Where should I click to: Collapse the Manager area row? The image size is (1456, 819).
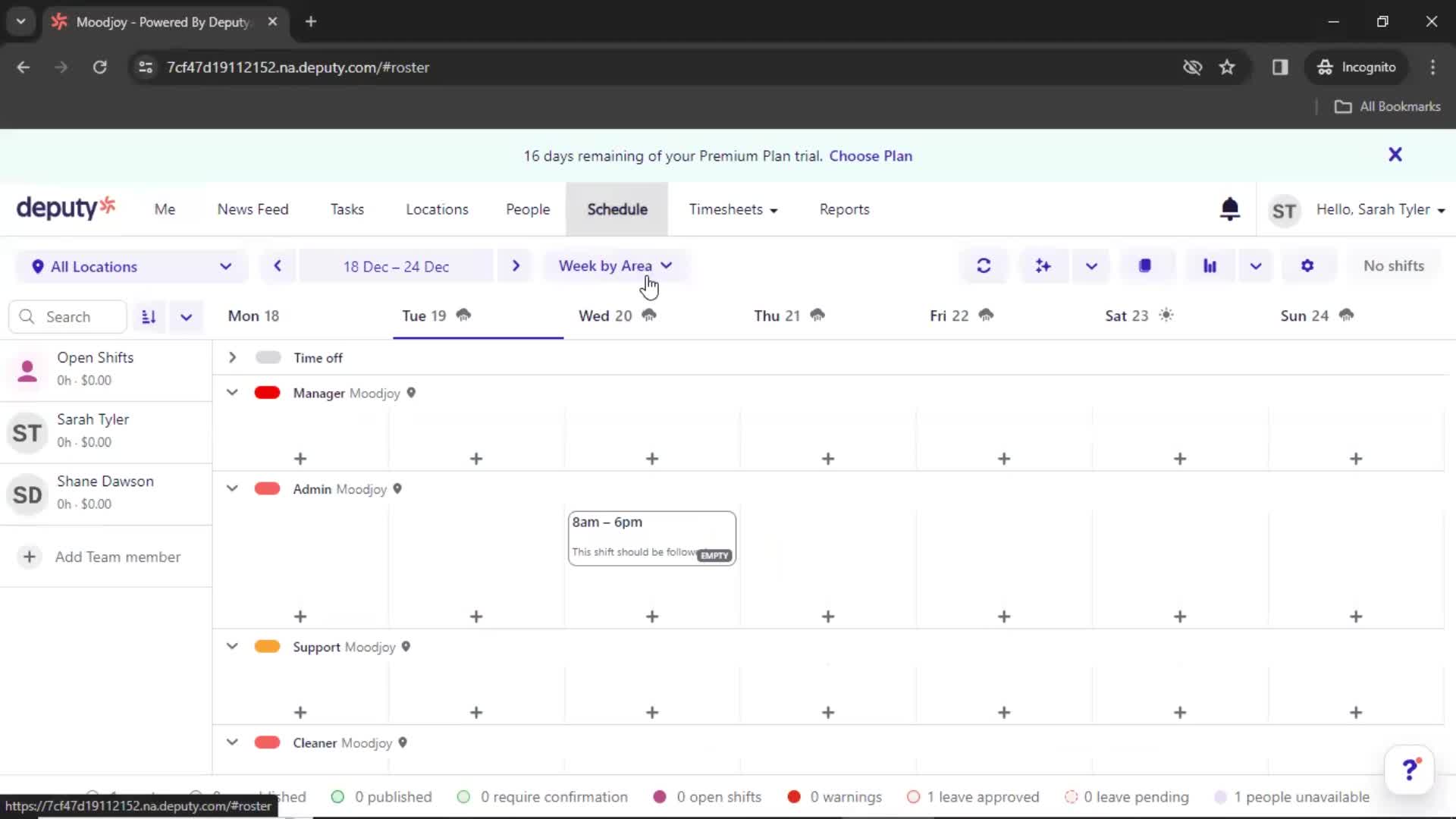pos(232,392)
